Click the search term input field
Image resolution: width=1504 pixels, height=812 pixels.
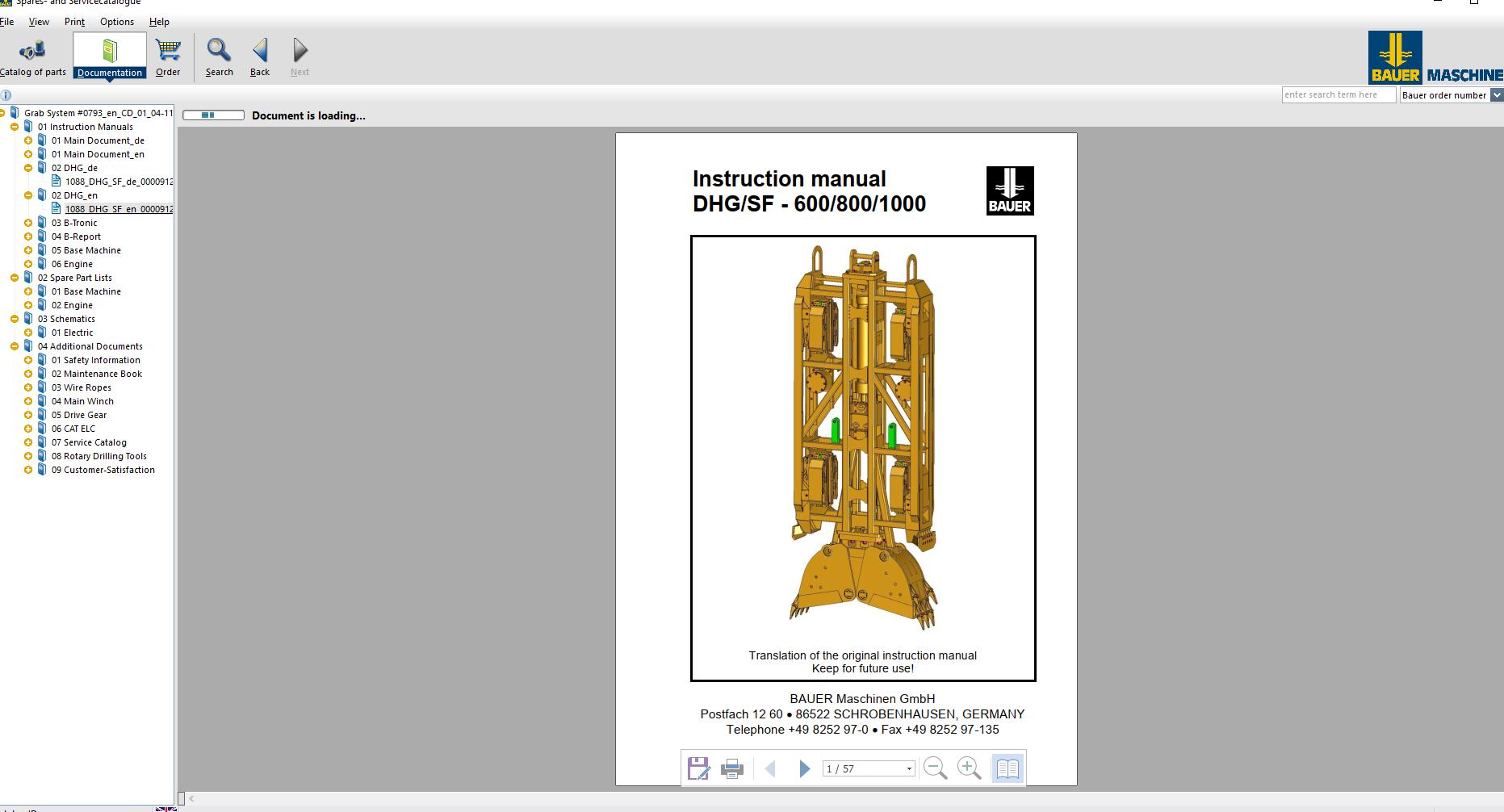(1339, 95)
